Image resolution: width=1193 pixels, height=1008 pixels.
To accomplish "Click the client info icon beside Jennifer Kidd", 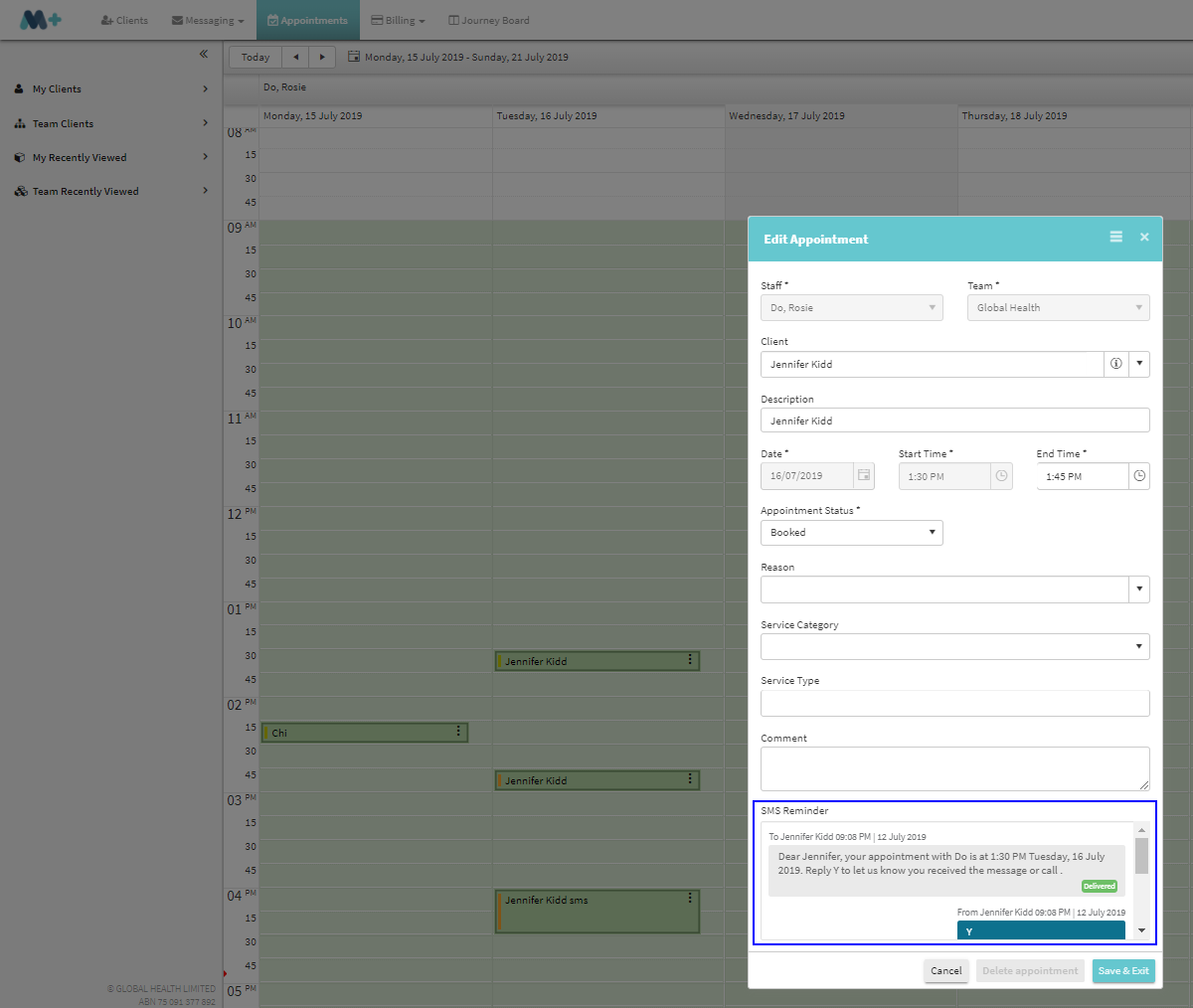I will 1115,364.
